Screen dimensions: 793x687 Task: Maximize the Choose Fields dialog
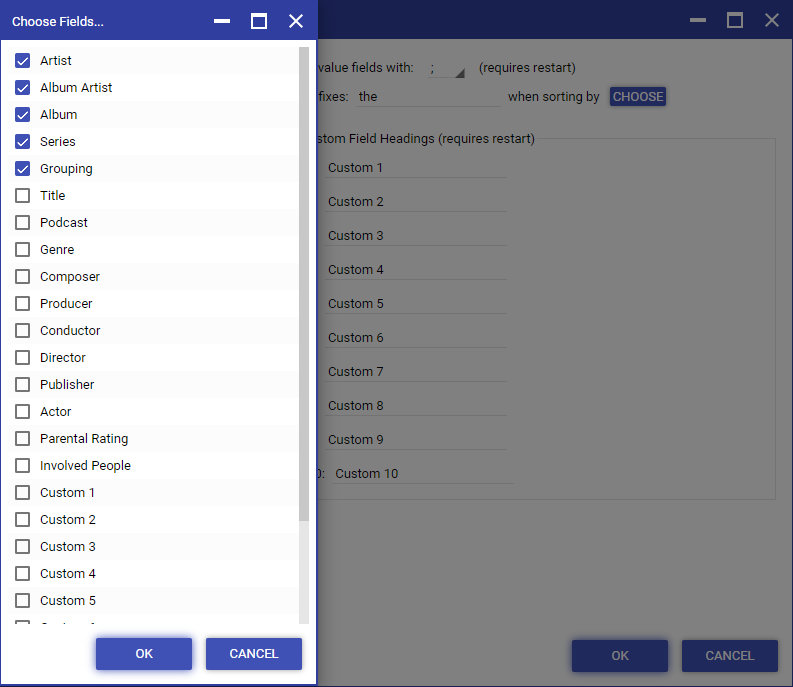point(259,21)
